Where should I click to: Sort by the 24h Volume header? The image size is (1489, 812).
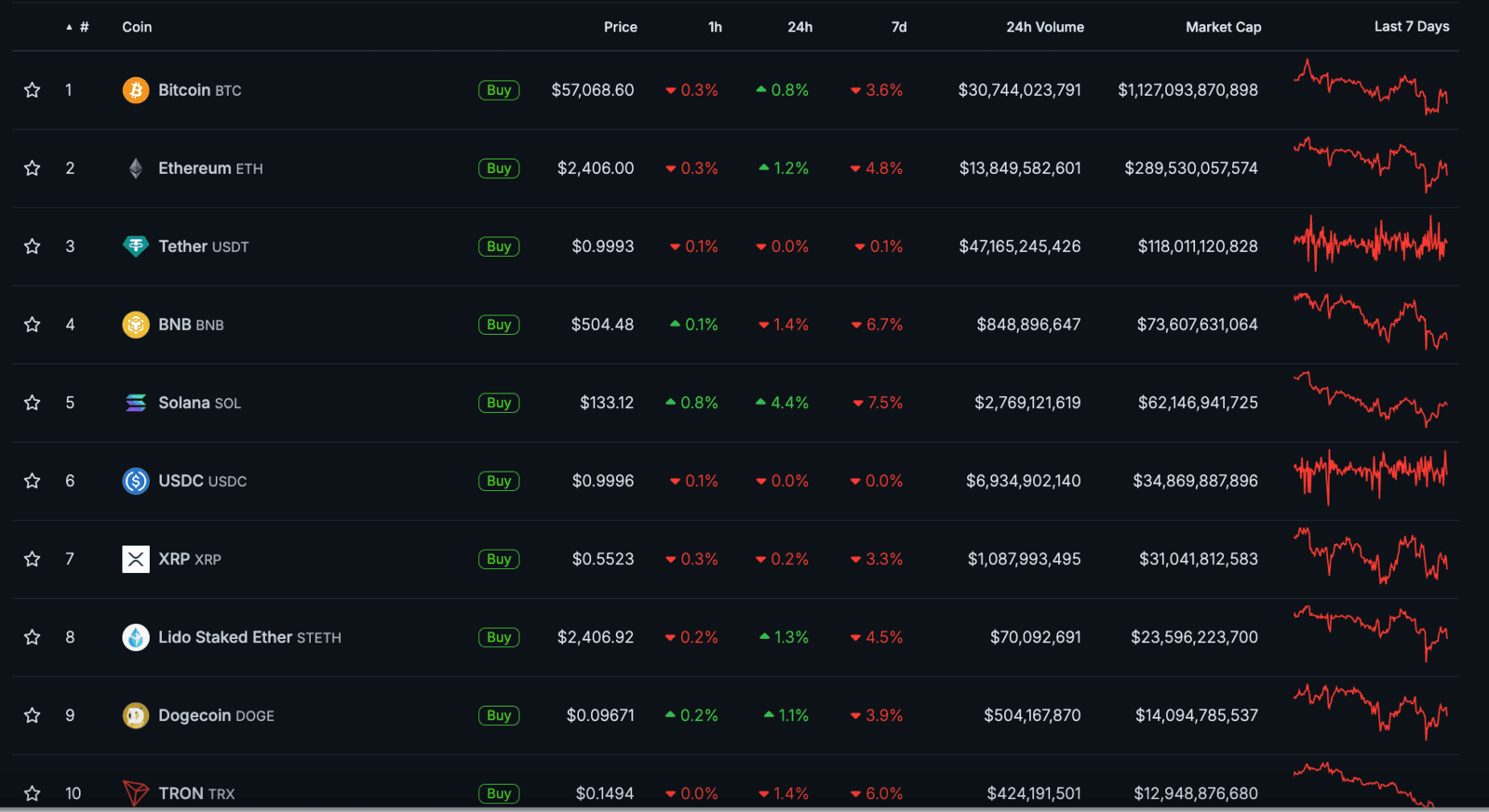(1045, 27)
